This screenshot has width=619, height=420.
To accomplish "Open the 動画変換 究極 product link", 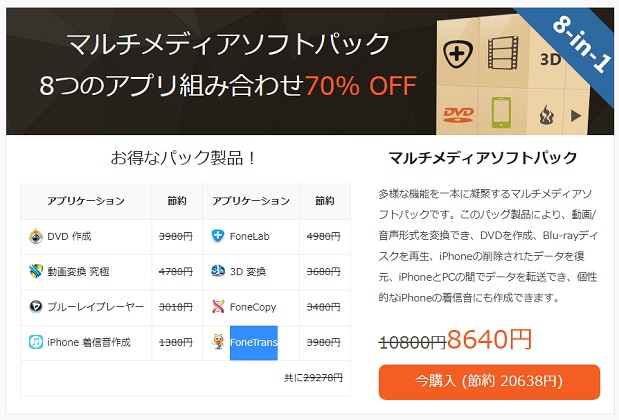I will [x=80, y=272].
